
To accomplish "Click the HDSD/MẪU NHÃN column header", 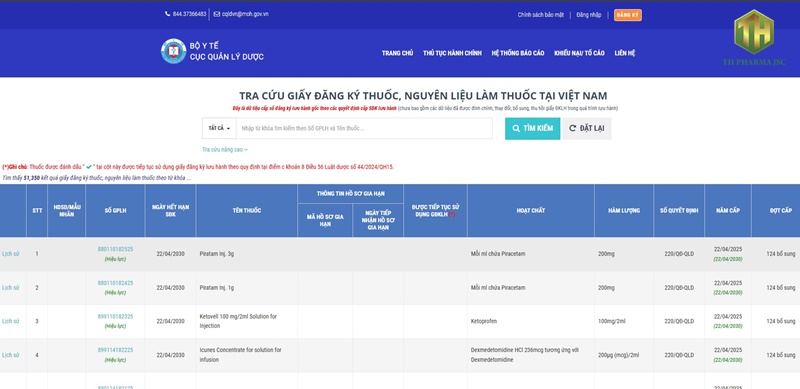I will (66, 210).
